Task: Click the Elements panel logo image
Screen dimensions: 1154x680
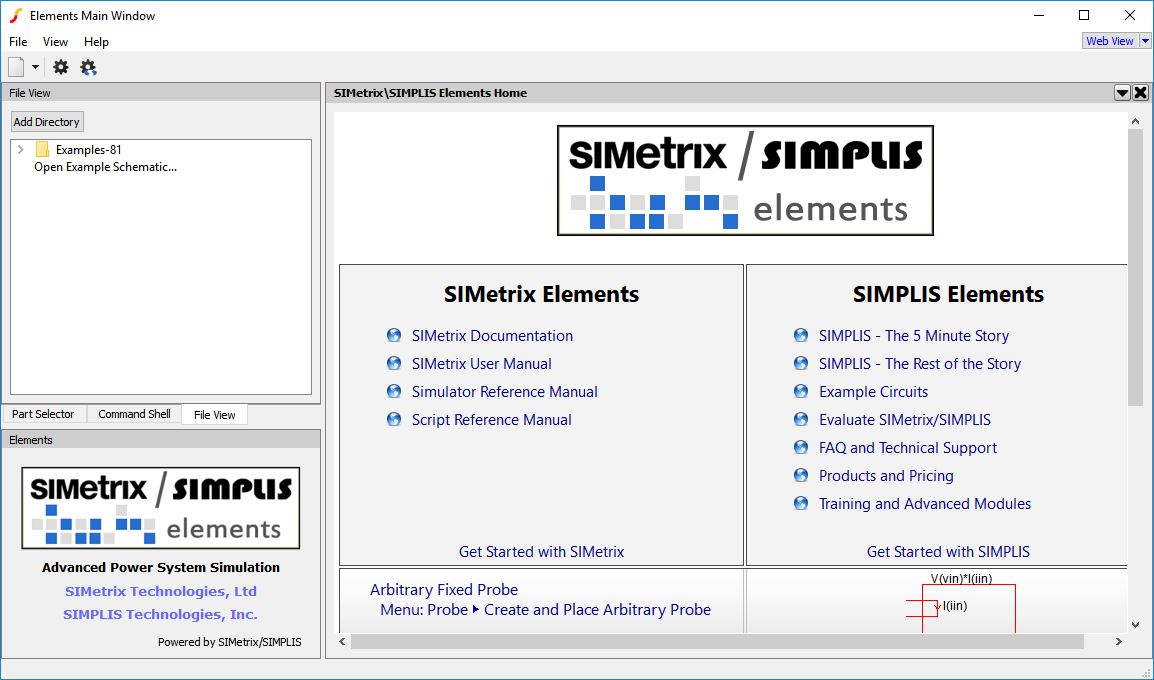Action: 160,508
